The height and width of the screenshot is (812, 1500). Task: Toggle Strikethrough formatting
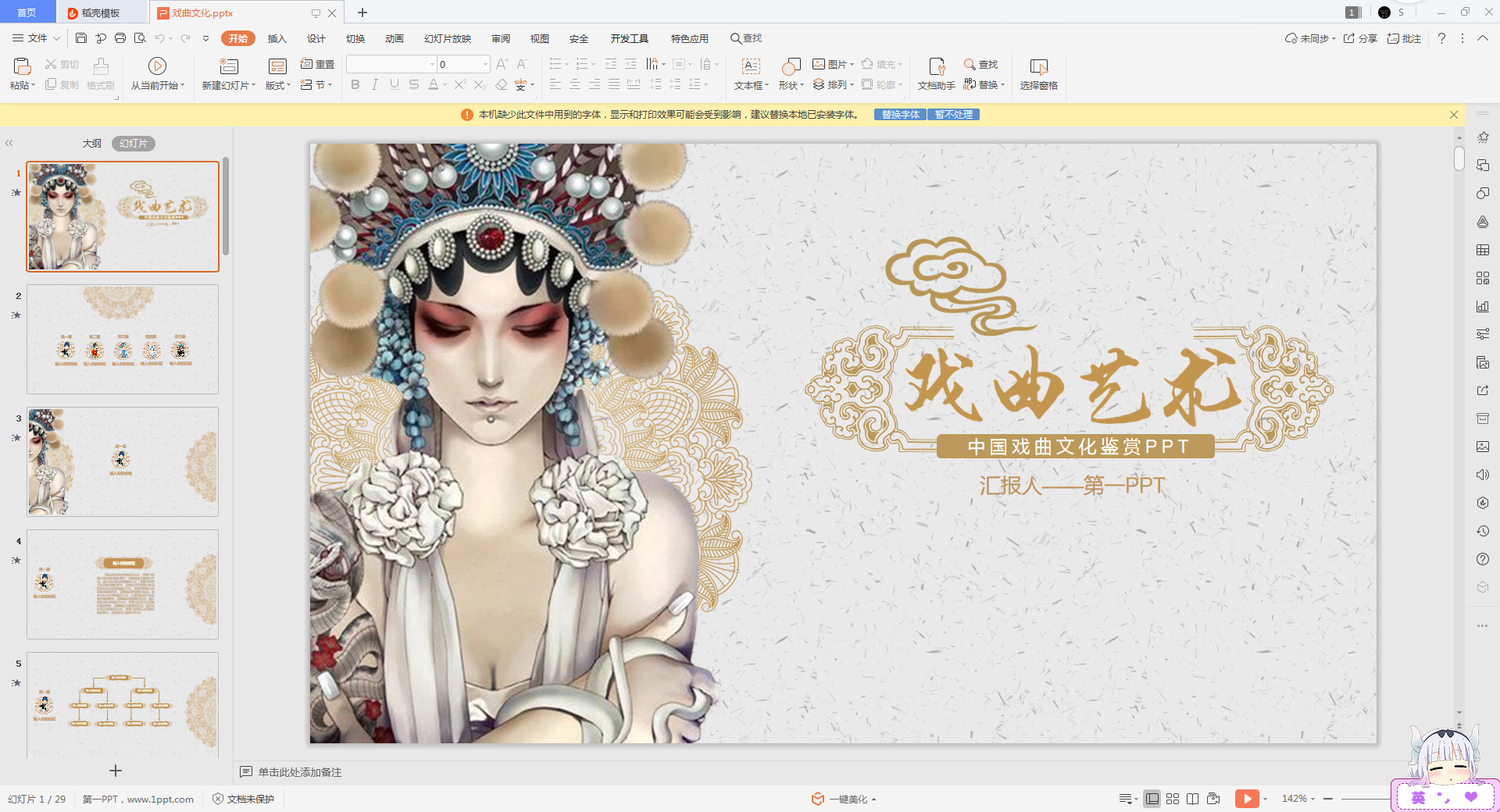414,84
